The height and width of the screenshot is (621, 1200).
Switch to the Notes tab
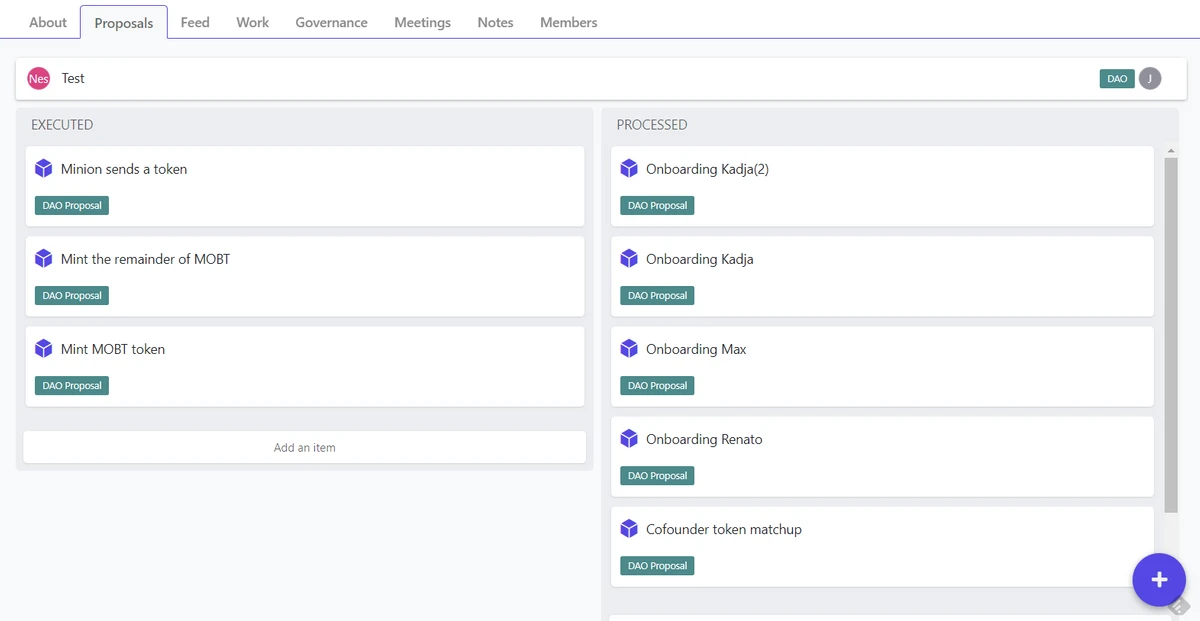pos(495,21)
